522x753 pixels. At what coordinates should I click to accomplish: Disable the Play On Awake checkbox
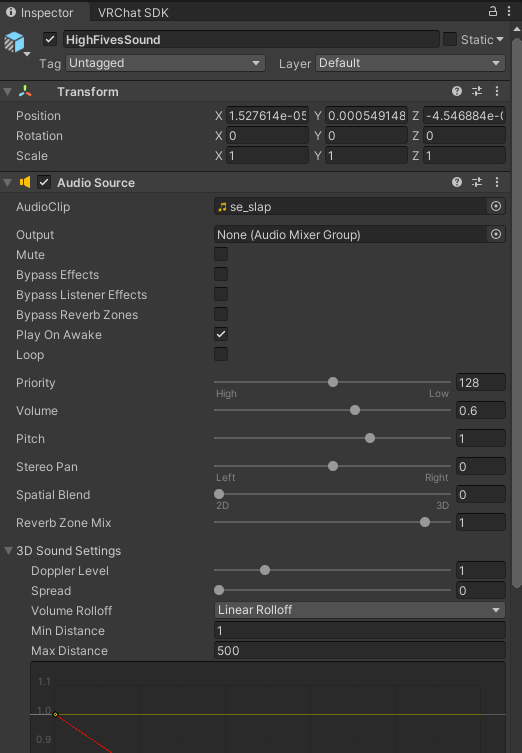tap(221, 334)
